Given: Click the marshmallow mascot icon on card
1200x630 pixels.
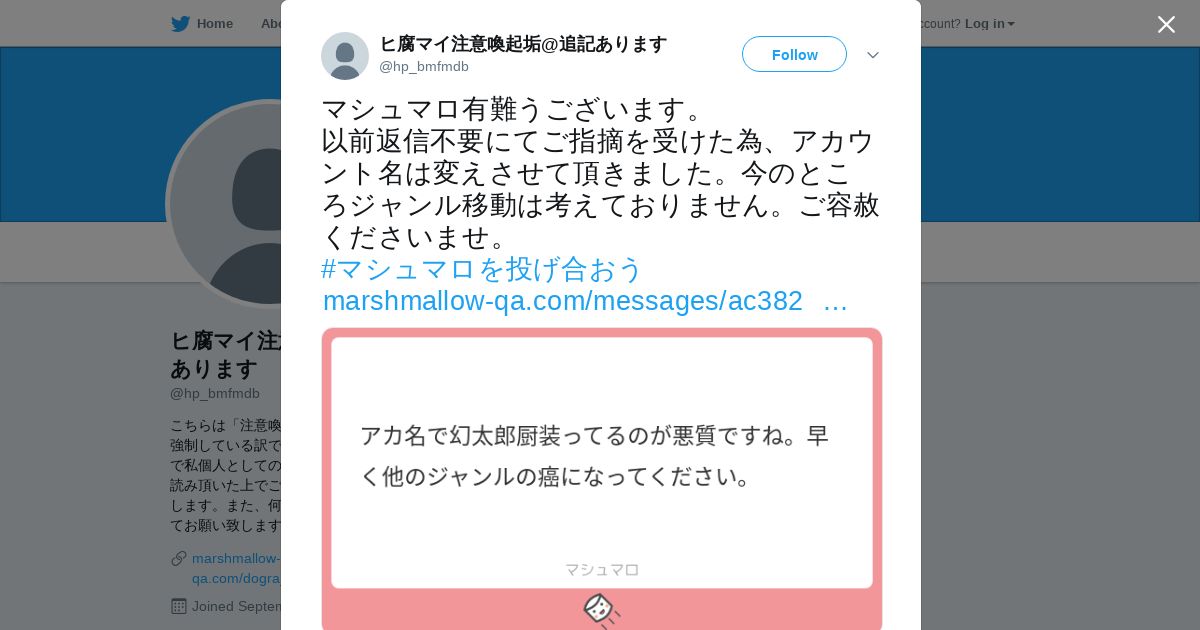Looking at the screenshot, I should [x=601, y=610].
